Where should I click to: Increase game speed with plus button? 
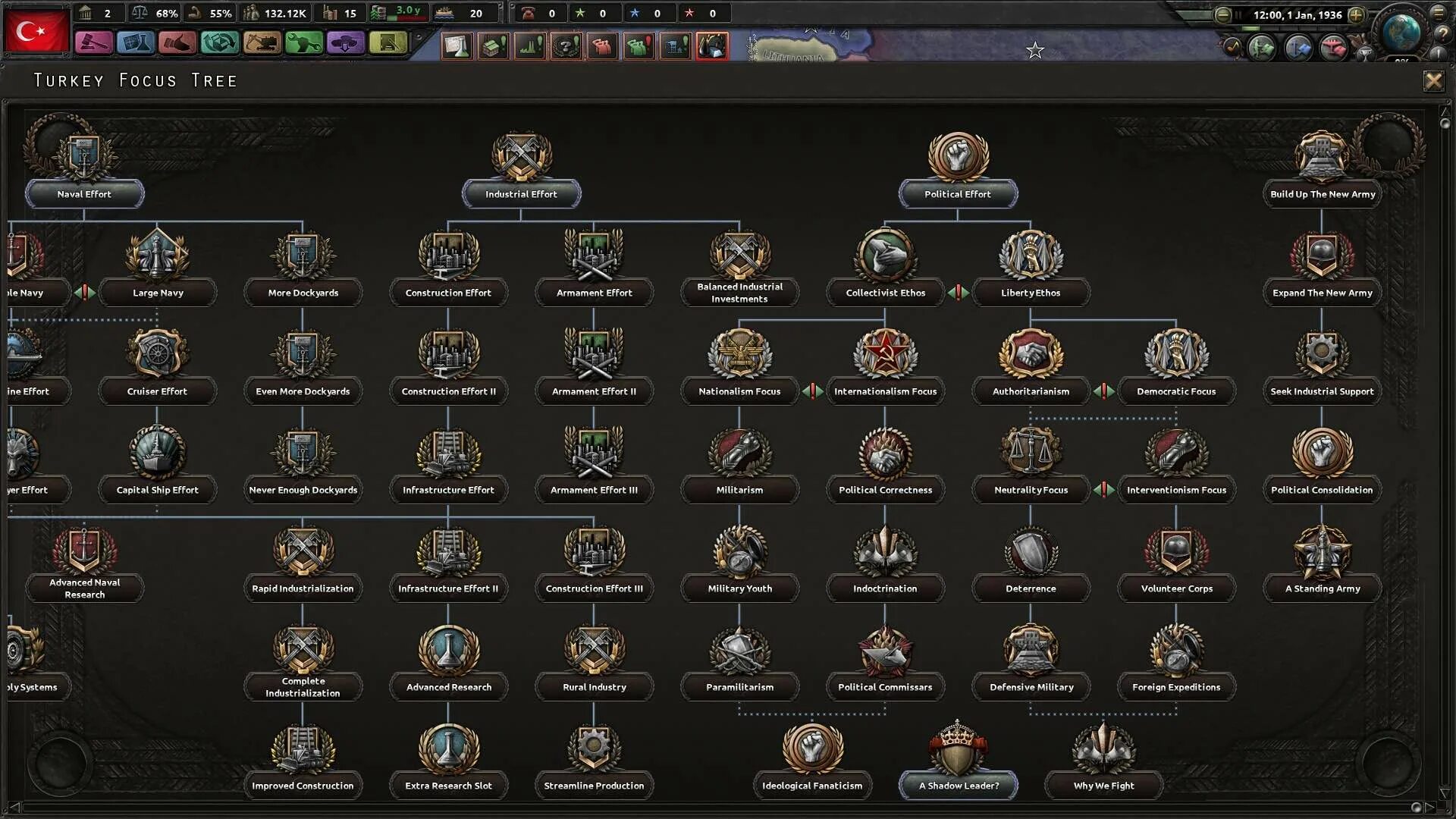[x=1357, y=14]
